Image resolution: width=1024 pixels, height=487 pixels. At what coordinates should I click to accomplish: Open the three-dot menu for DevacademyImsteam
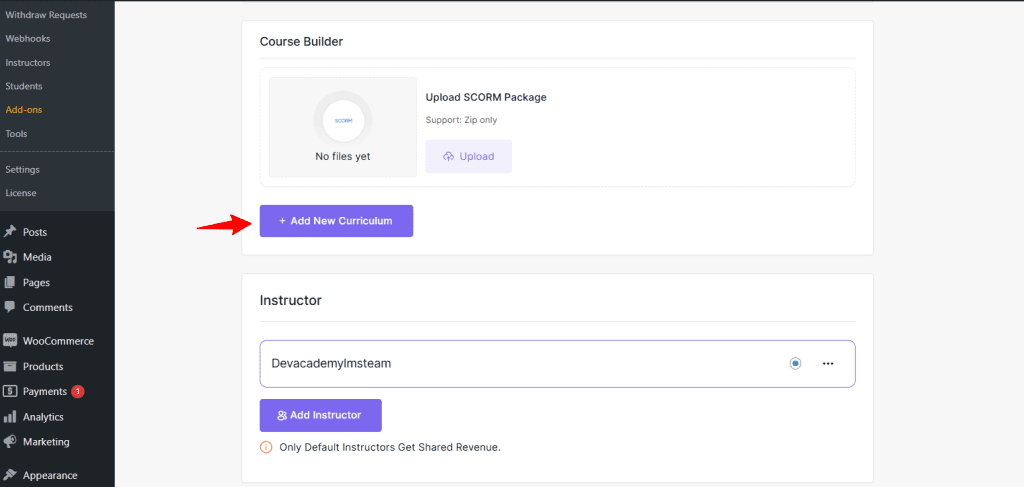pos(828,364)
